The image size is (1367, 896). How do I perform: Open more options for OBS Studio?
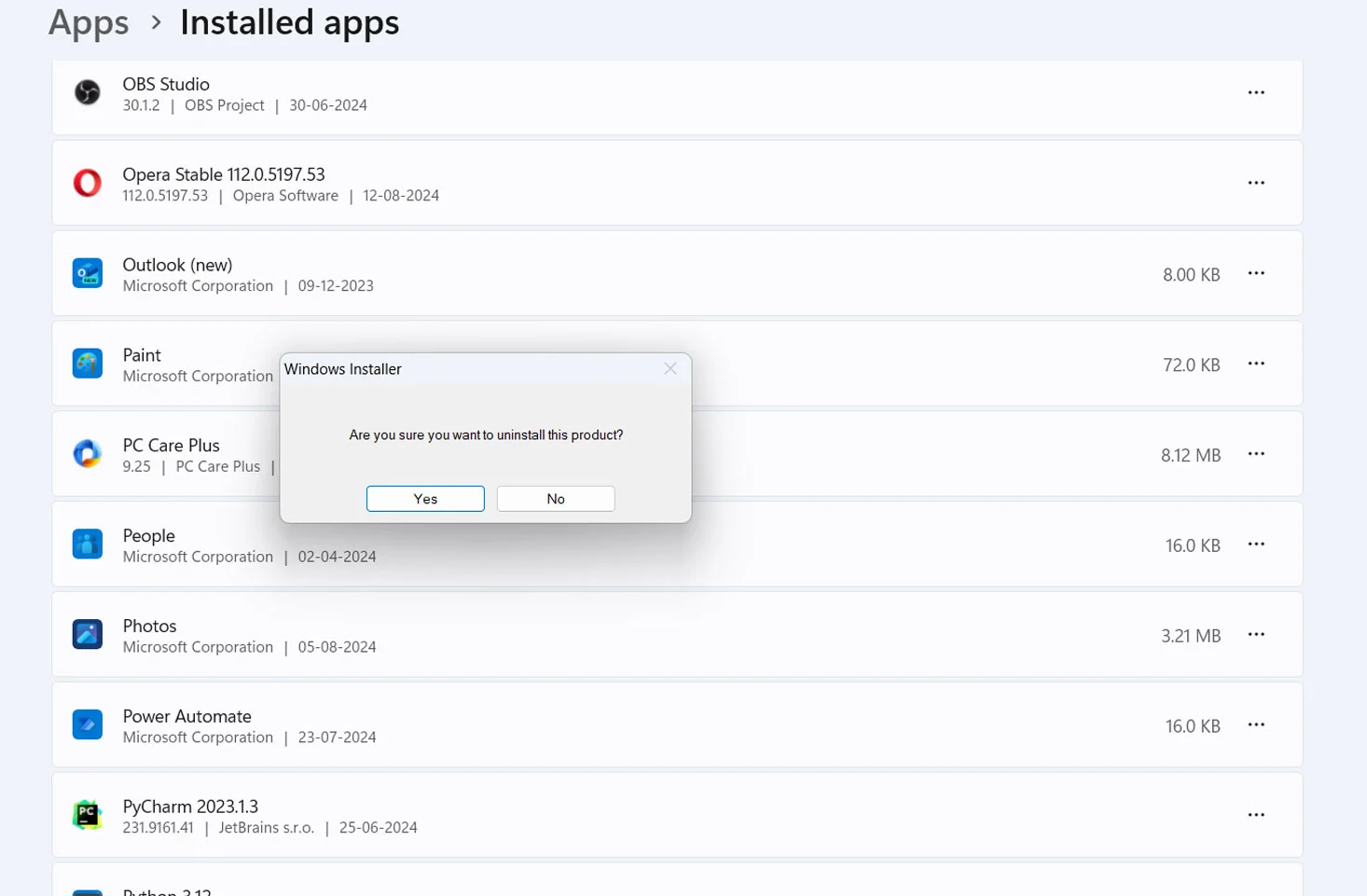pos(1256,92)
